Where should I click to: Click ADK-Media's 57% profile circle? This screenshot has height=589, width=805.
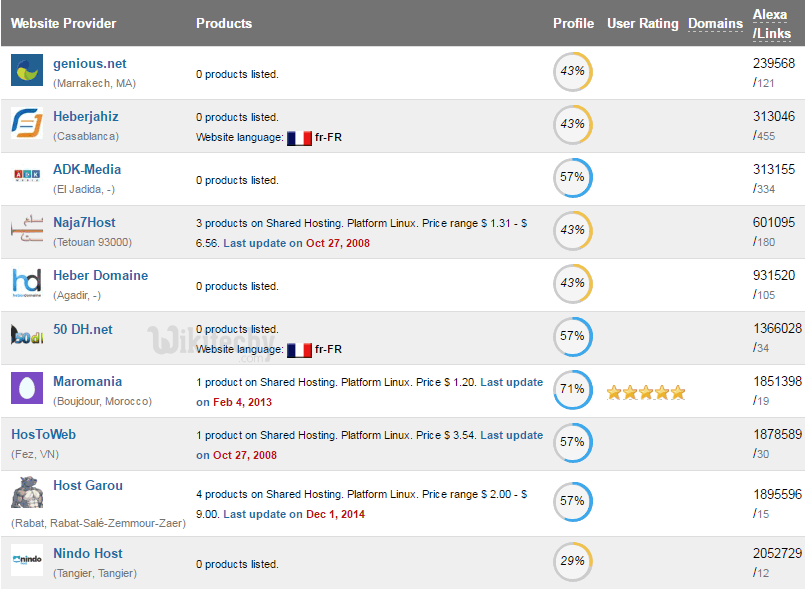click(573, 177)
